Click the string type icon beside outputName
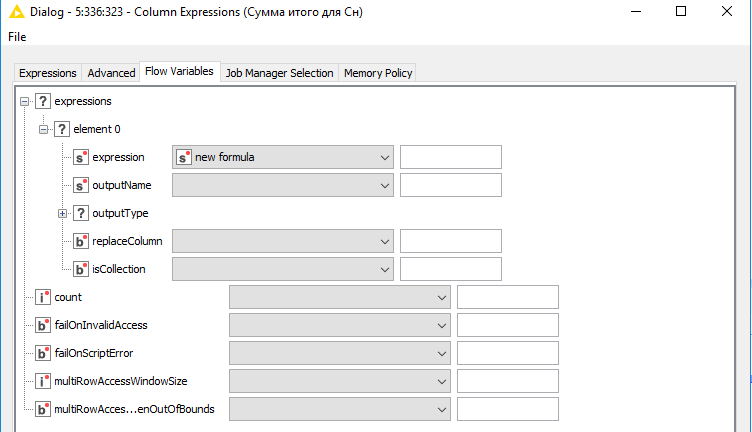752x432 pixels. [x=81, y=185]
